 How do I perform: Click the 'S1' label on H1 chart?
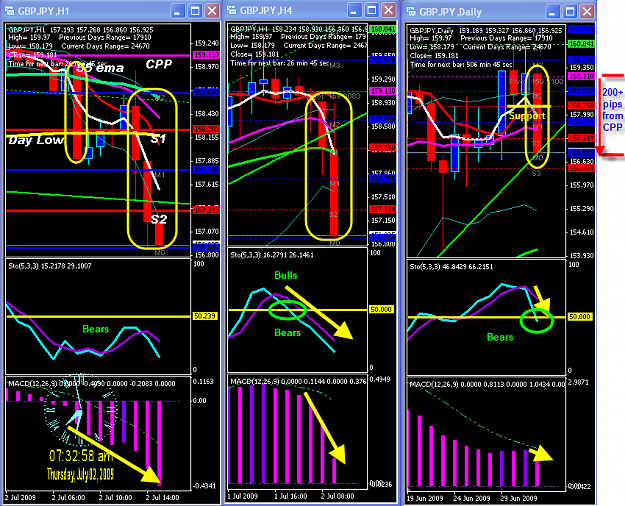[158, 139]
